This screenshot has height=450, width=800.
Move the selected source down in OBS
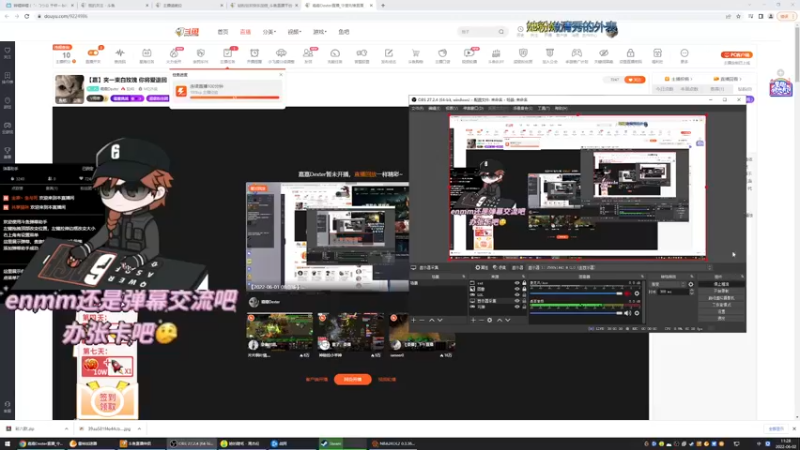(508, 320)
